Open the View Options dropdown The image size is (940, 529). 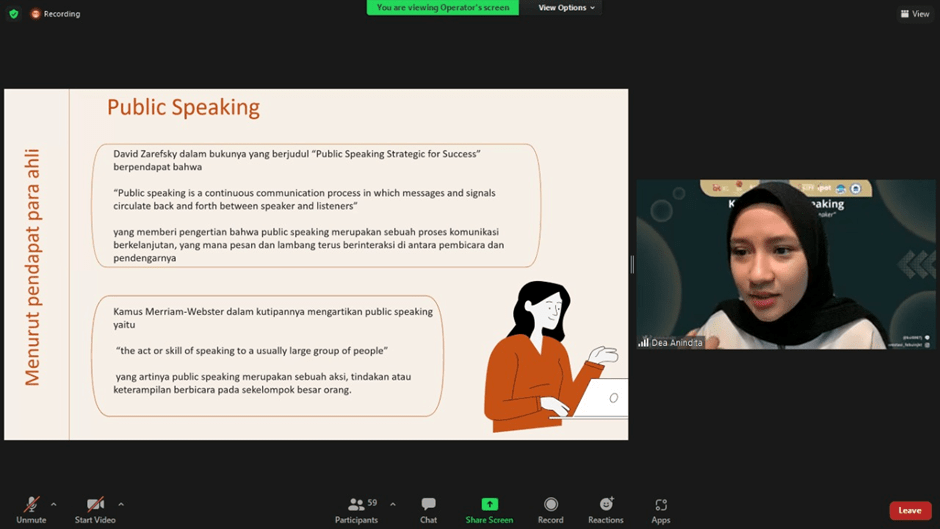coord(566,8)
